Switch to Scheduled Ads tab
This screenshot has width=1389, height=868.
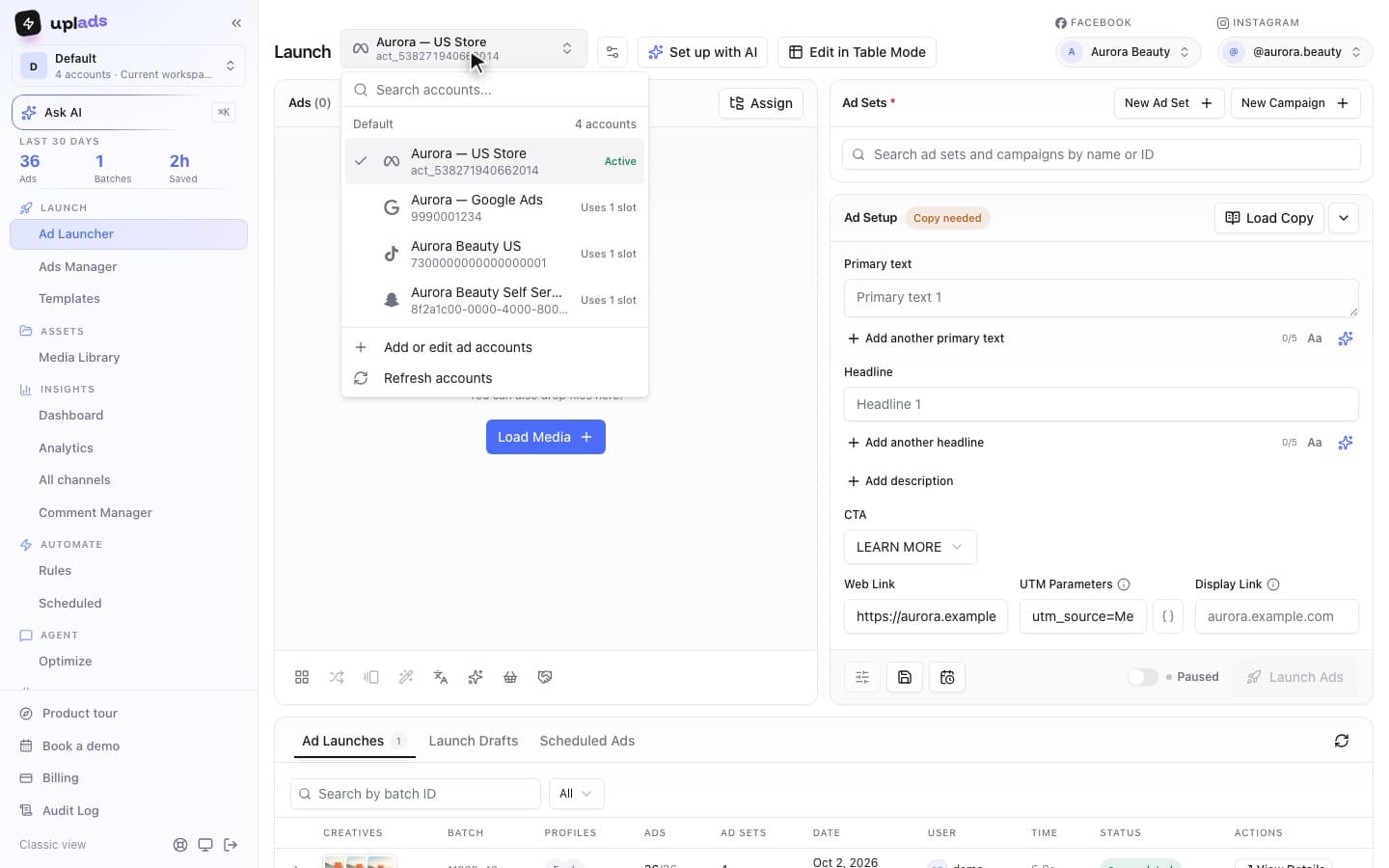pyautogui.click(x=586, y=741)
